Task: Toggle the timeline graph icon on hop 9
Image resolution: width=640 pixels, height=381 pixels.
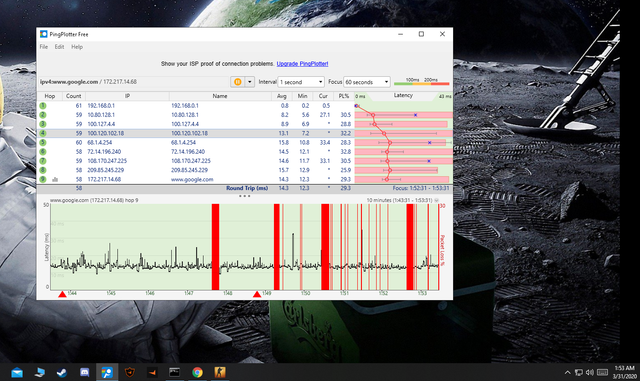Action: pyautogui.click(x=55, y=179)
